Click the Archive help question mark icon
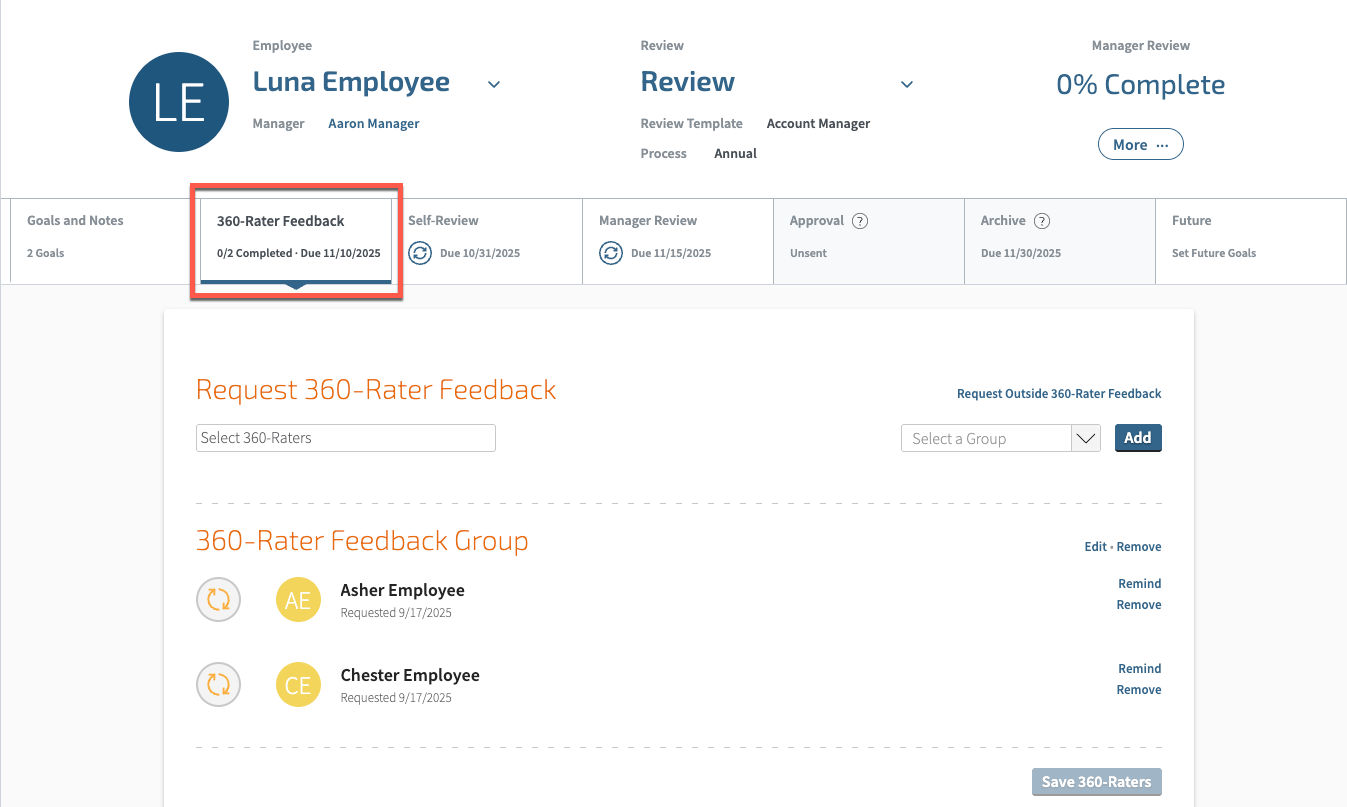Image resolution: width=1347 pixels, height=807 pixels. point(1041,221)
